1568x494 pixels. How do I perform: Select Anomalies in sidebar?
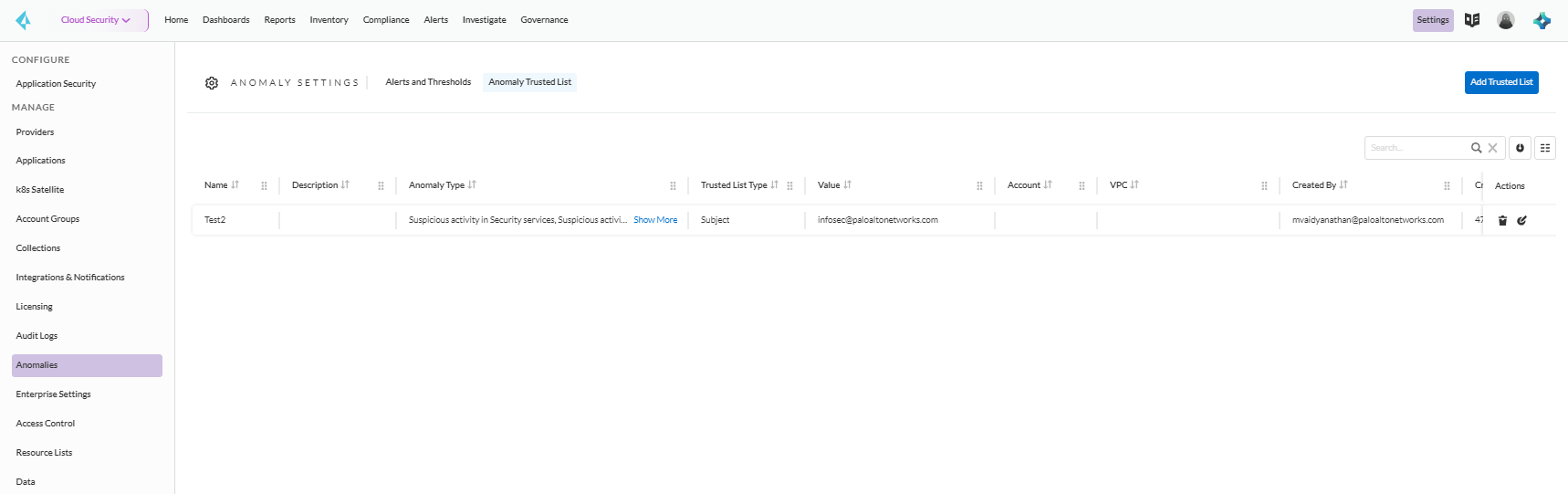coord(87,365)
